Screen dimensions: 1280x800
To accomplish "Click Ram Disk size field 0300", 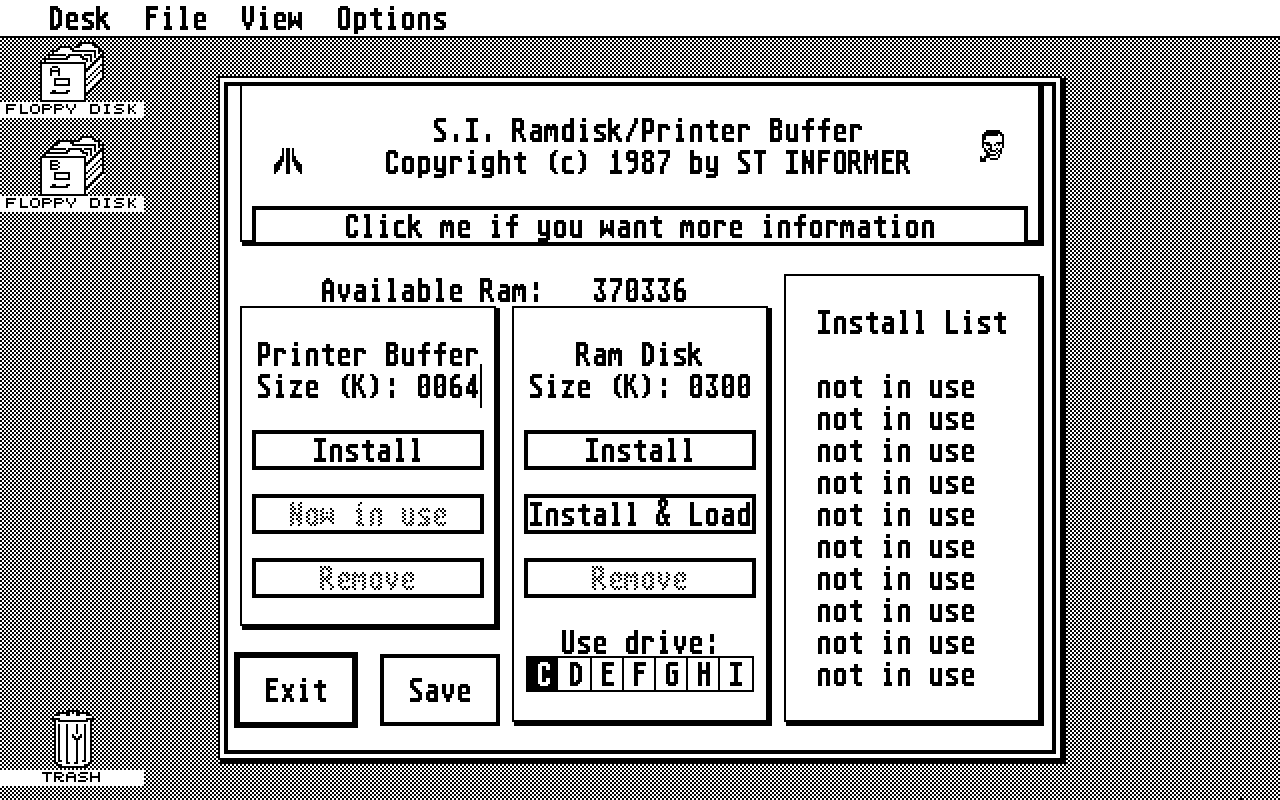I will click(720, 387).
